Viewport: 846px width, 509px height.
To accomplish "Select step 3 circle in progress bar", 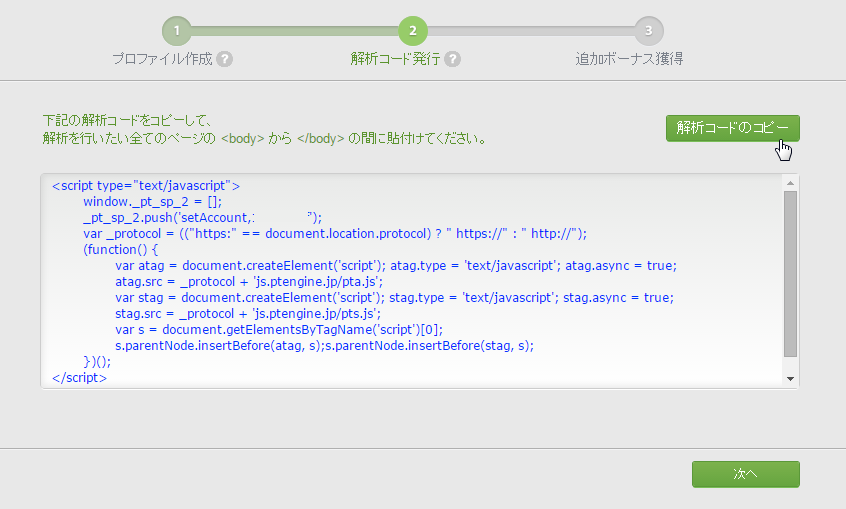I will pyautogui.click(x=649, y=31).
